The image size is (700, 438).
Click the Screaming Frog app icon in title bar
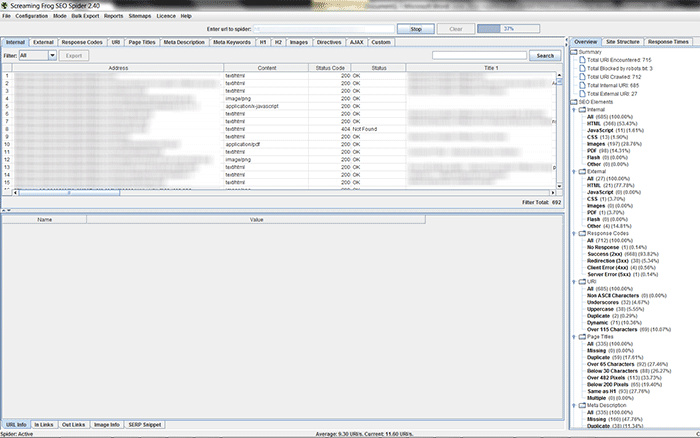tap(6, 5)
